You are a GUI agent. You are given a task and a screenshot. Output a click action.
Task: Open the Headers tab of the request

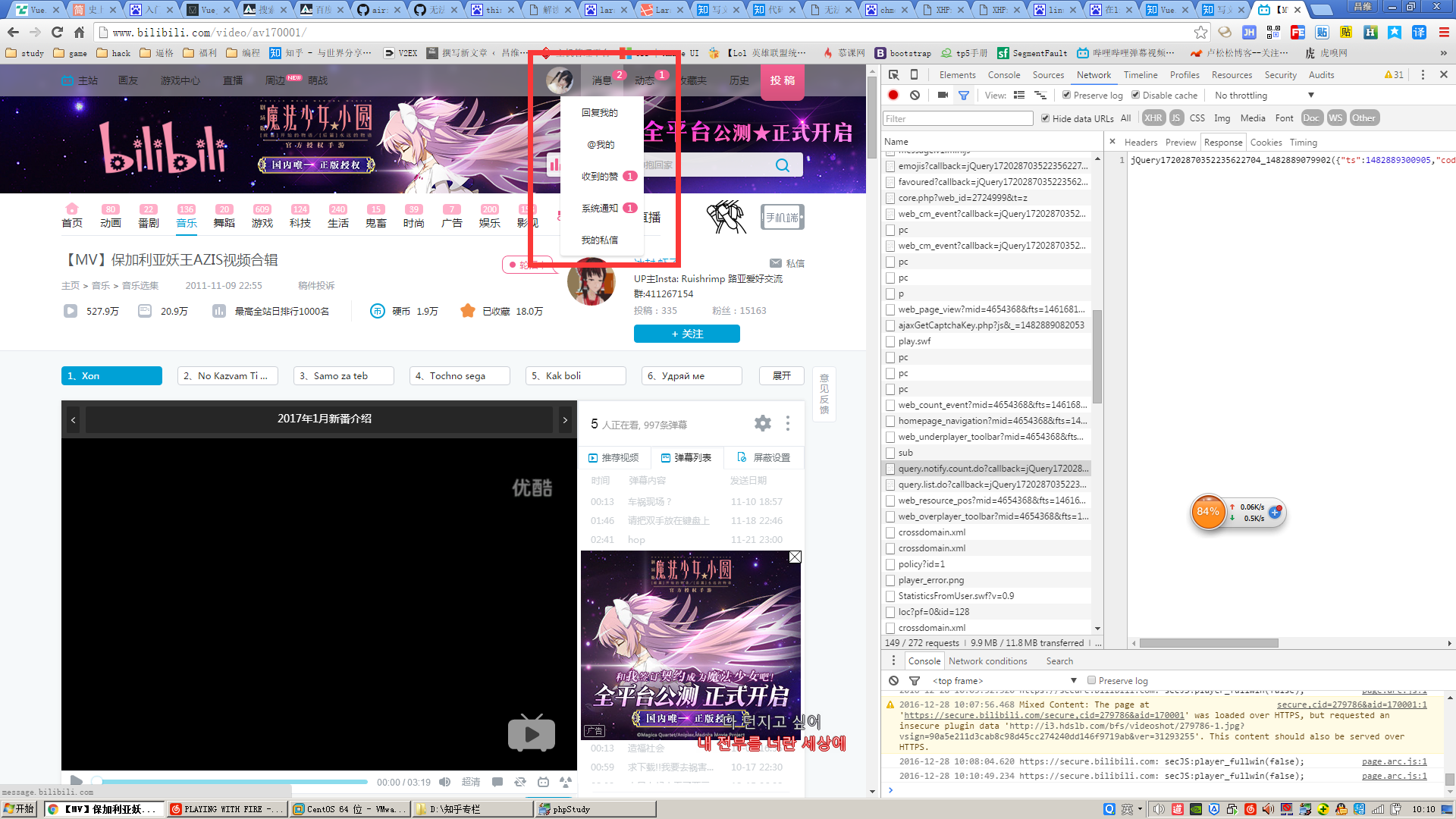click(x=1141, y=142)
